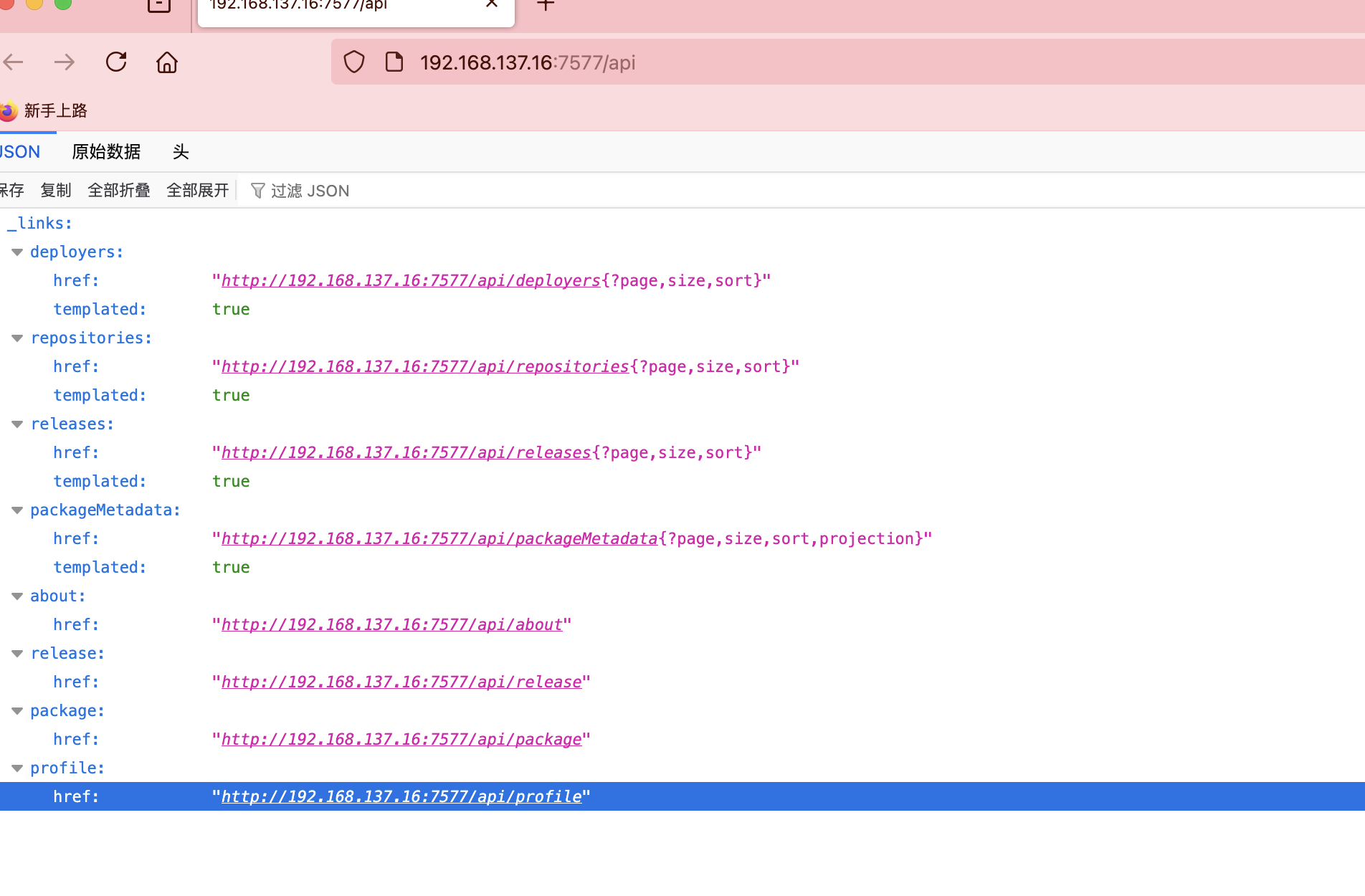Open a new browser tab

point(546,5)
